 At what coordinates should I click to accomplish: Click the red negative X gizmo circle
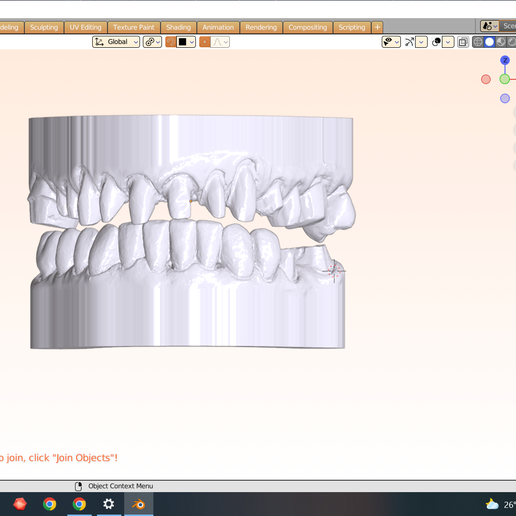click(486, 79)
